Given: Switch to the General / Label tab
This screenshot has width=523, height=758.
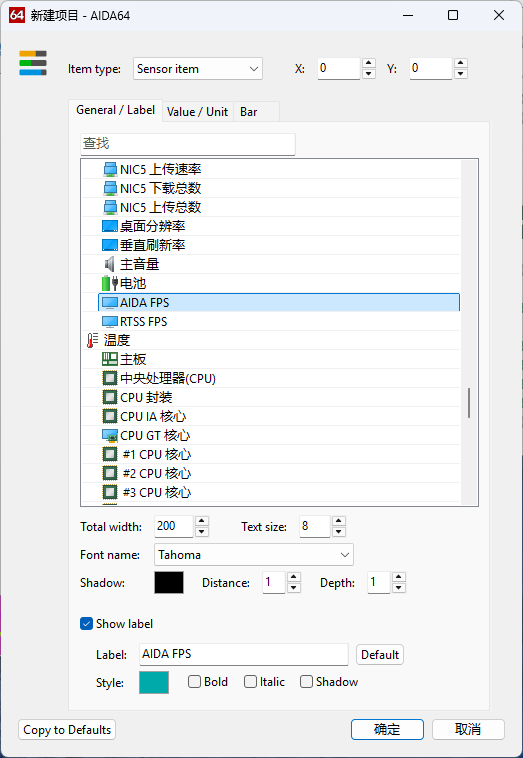Looking at the screenshot, I should (x=116, y=110).
